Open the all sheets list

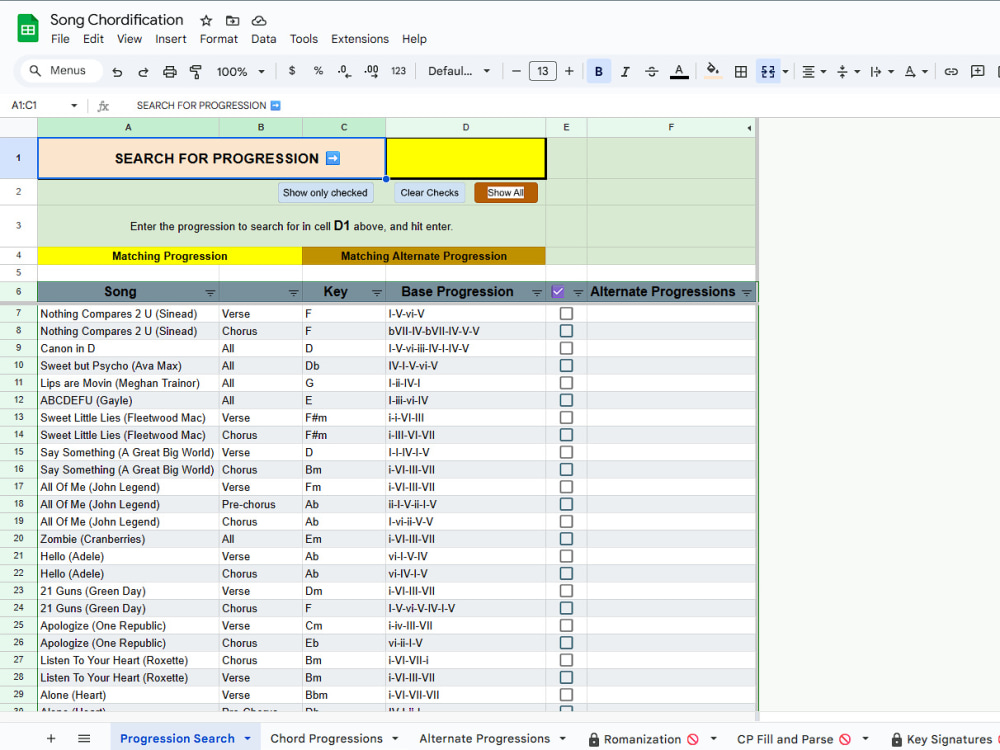coord(84,738)
